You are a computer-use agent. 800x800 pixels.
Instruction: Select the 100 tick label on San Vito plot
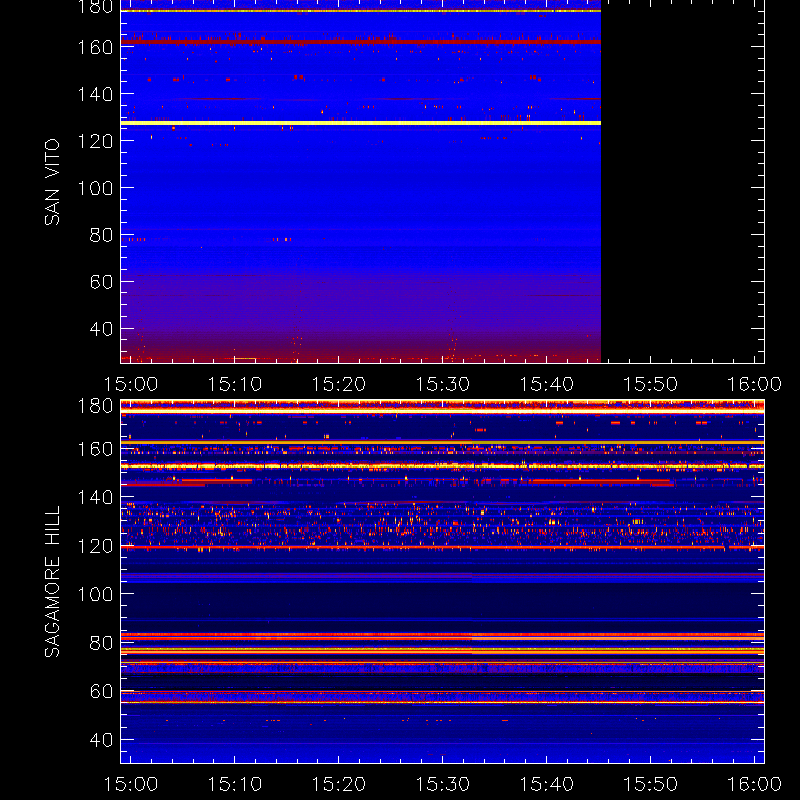95,188
